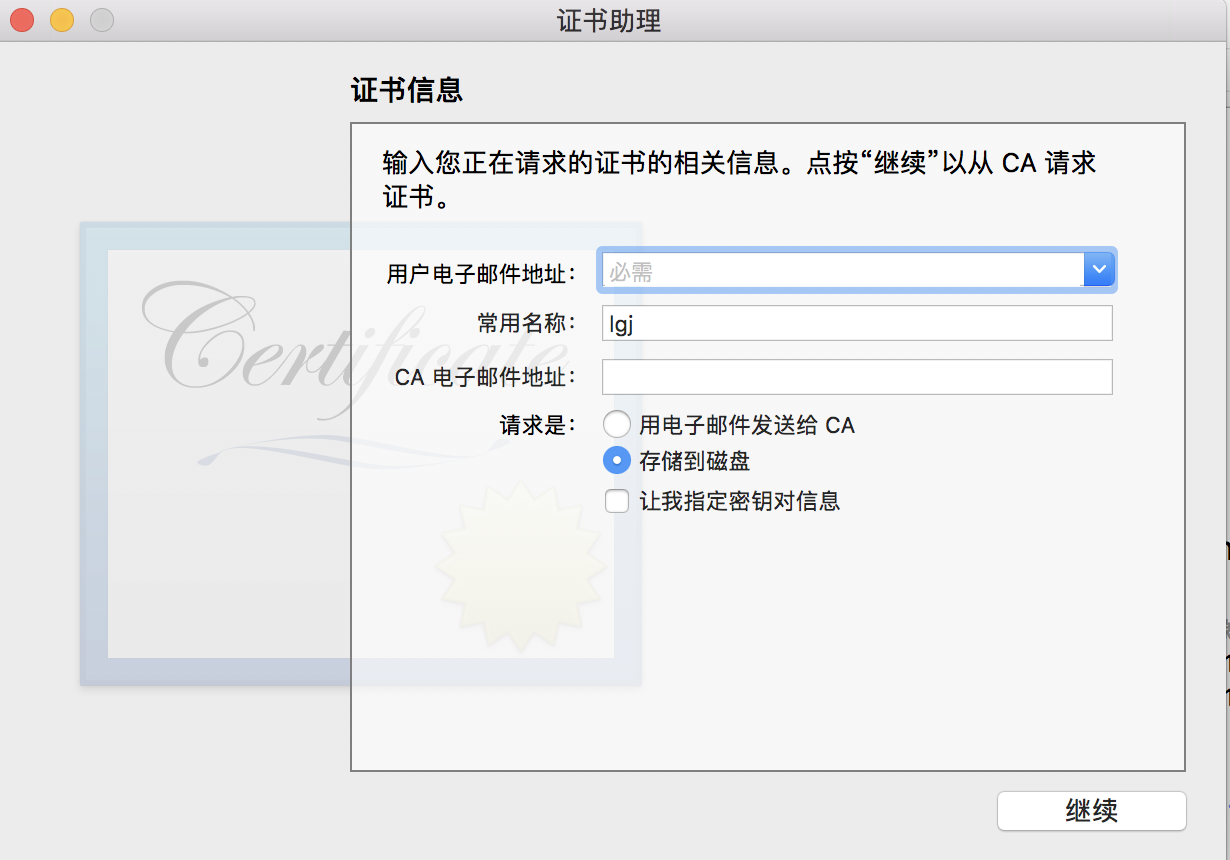Viewport: 1230px width, 860px height.
Task: Click the CA 电子邮件地址 label
Action: [x=486, y=377]
